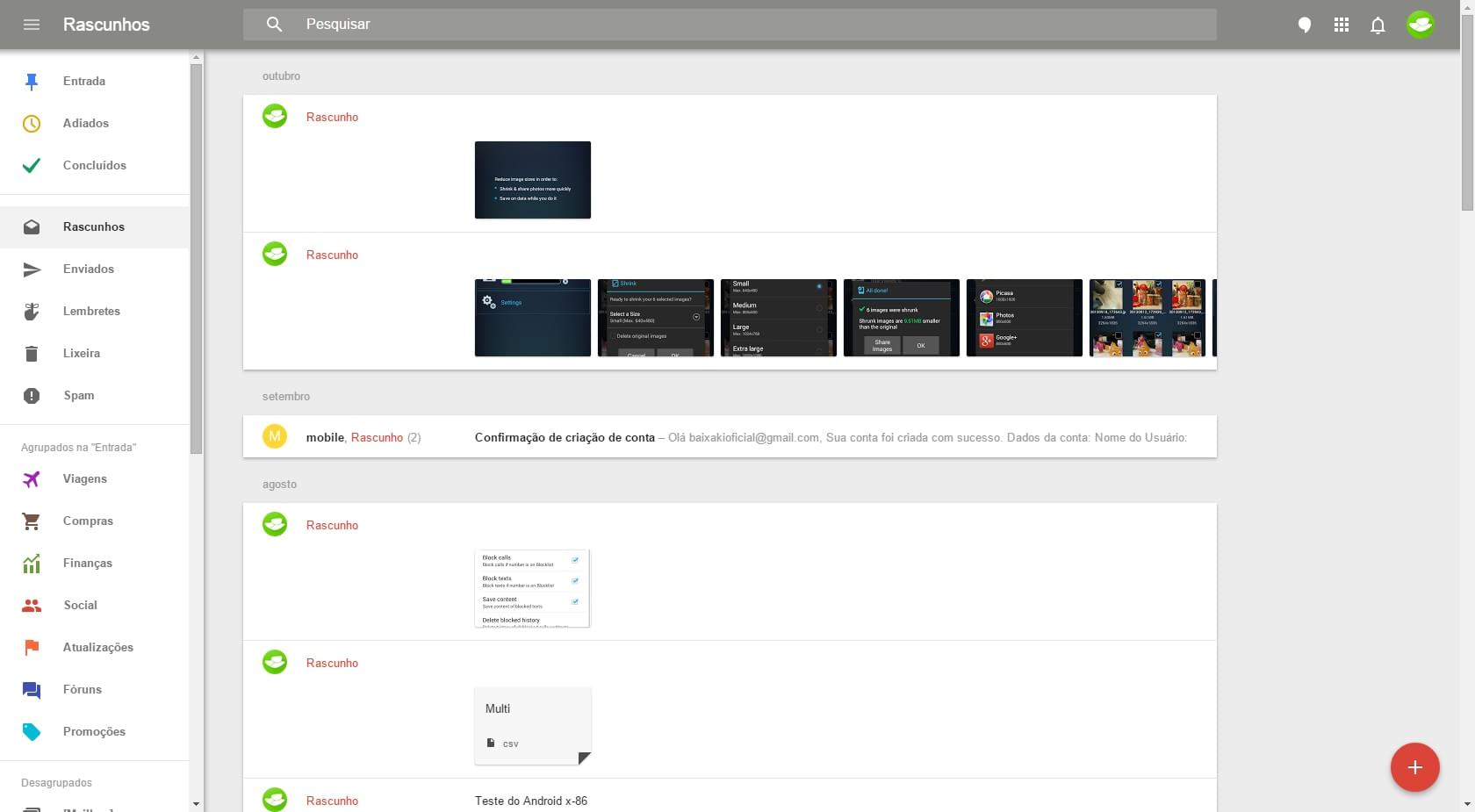Open Lembretes reminders

[x=91, y=311]
